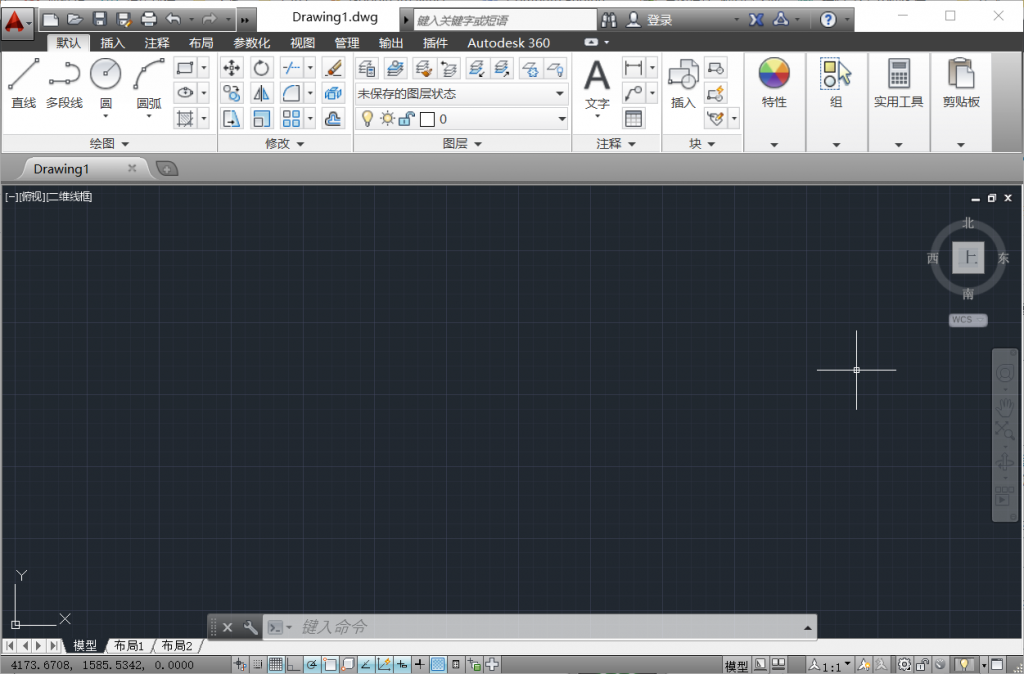Toggle polar tracking in status bar
The width and height of the screenshot is (1024, 674).
(312, 665)
